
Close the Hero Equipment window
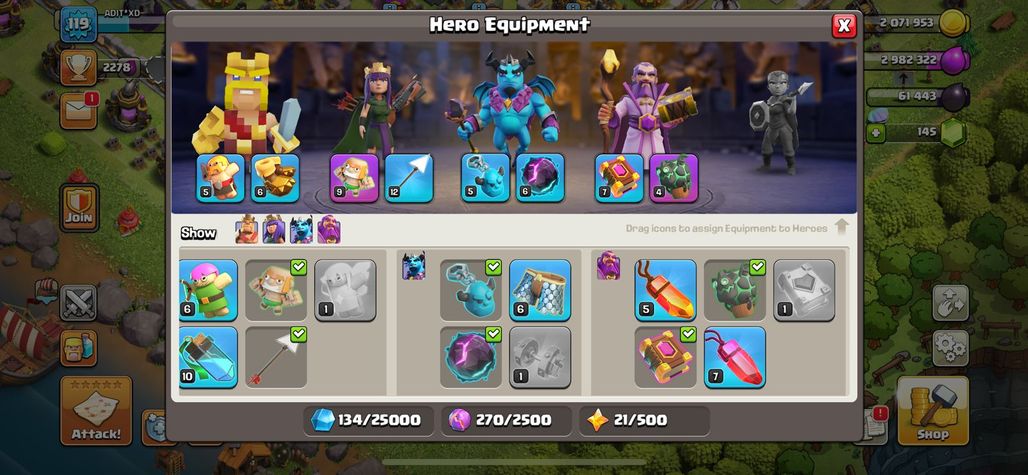(844, 26)
